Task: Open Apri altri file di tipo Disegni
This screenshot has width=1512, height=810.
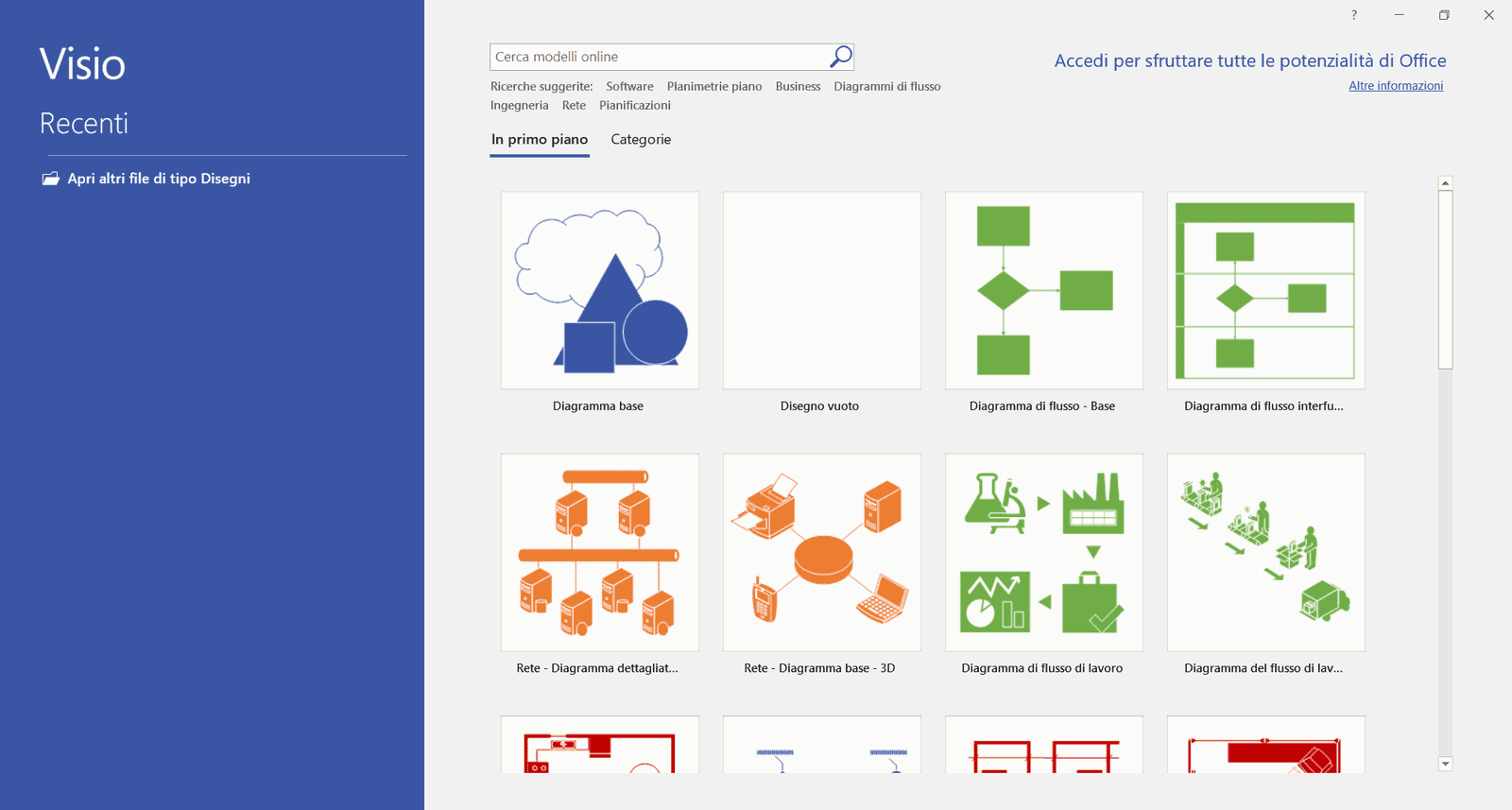Action: tap(159, 179)
